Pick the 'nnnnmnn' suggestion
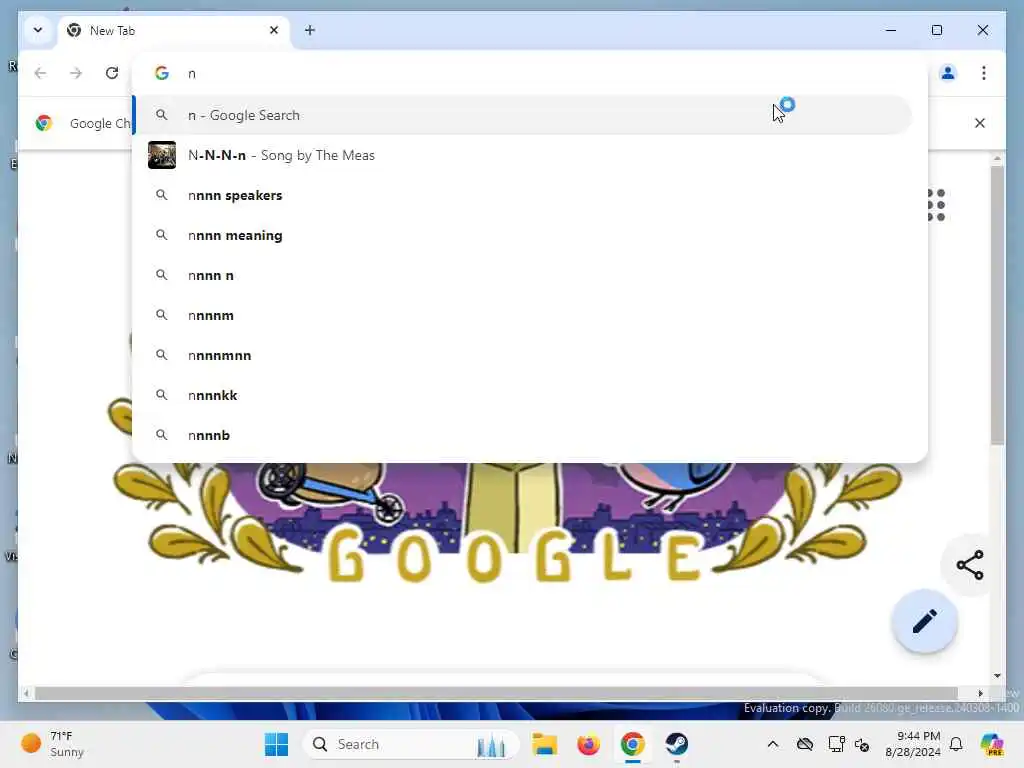Screen dimensions: 1024x768 point(522,355)
